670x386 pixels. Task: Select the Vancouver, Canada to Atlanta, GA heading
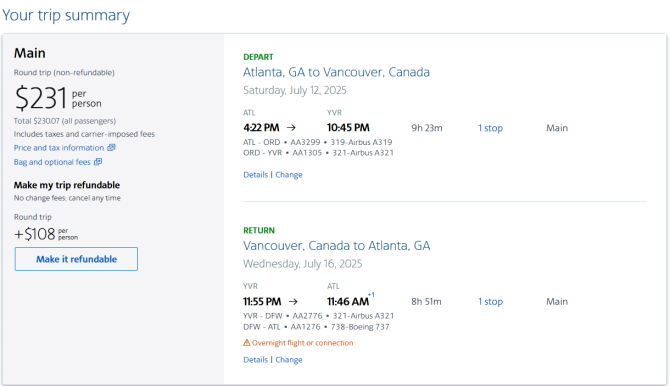(x=337, y=246)
